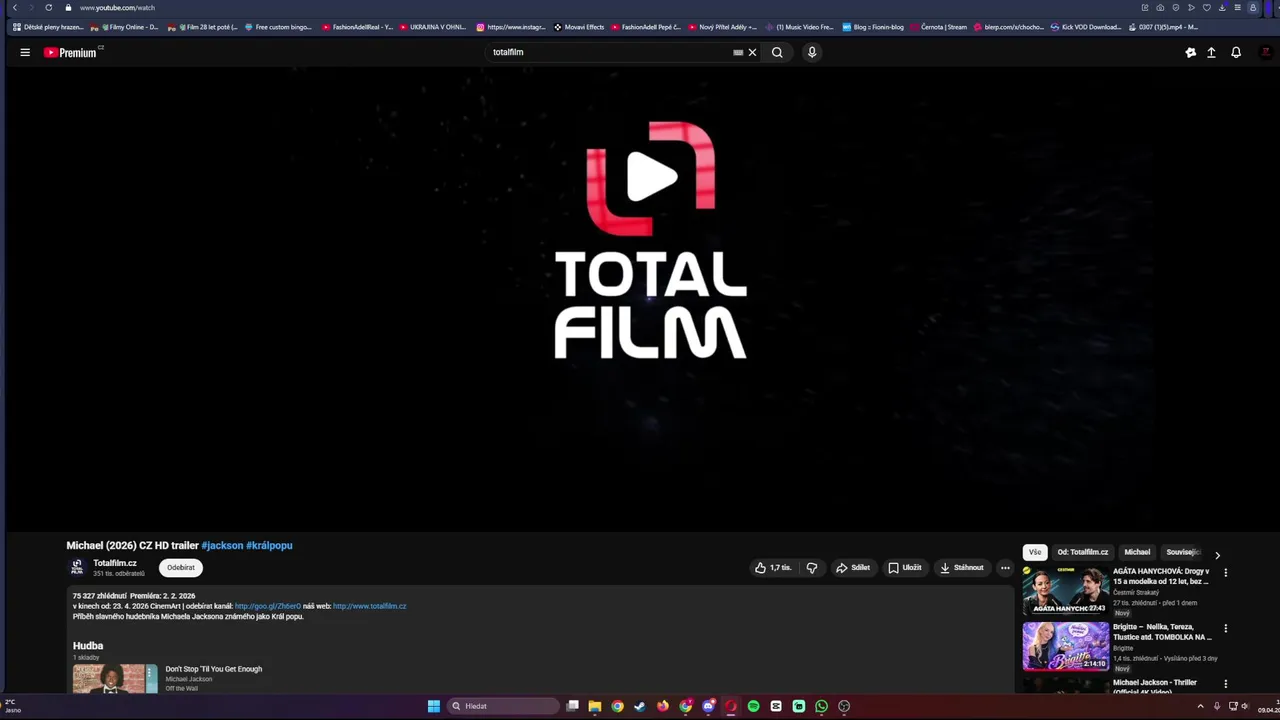Open the Instagram bookmark
Viewport: 1280px width, 720px height.
point(511,27)
